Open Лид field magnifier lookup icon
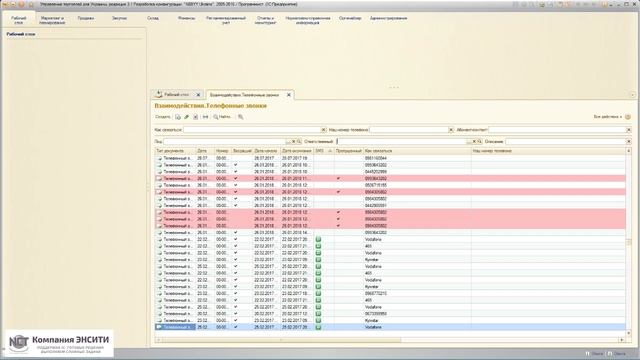The image size is (640, 360). 299,142
